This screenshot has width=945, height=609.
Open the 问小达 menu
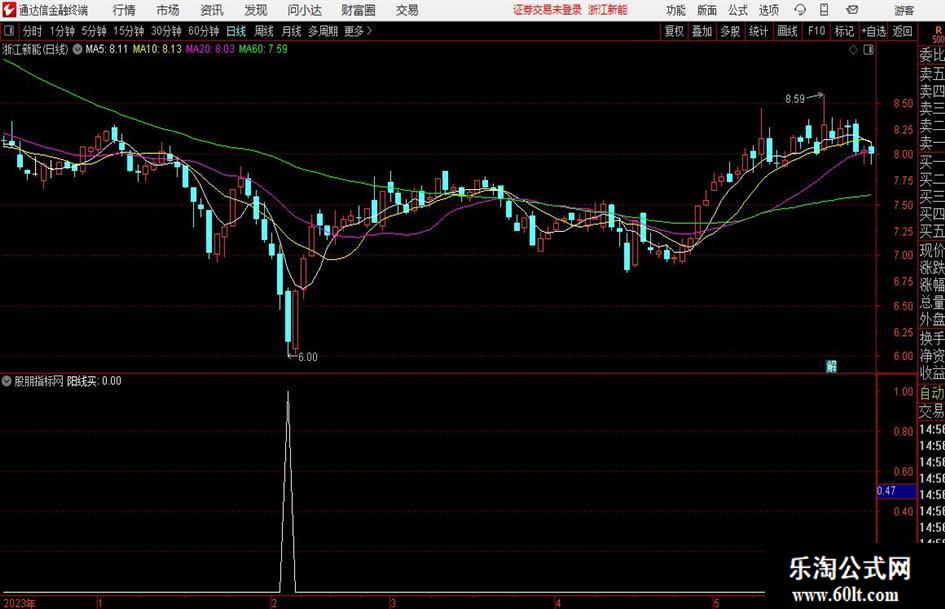pyautogui.click(x=304, y=10)
